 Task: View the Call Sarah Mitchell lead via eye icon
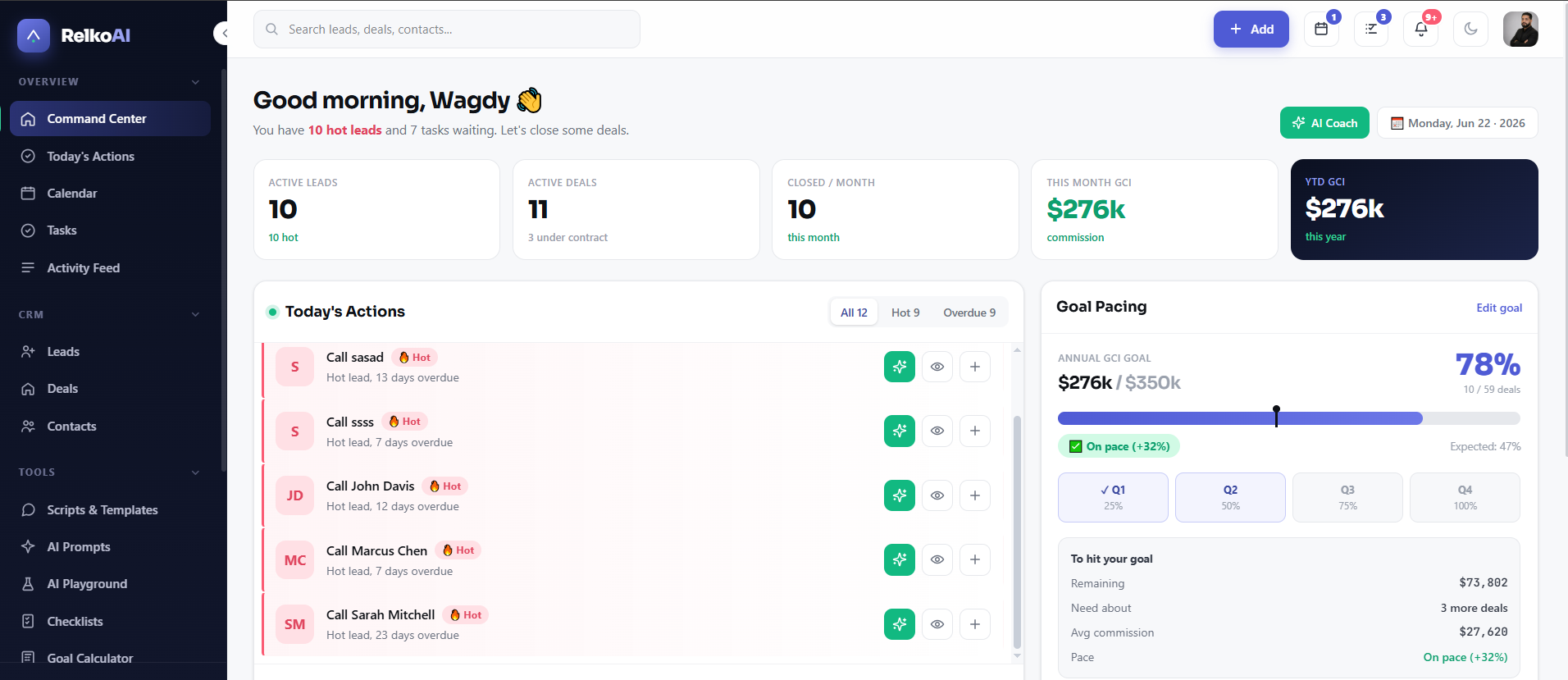(937, 624)
